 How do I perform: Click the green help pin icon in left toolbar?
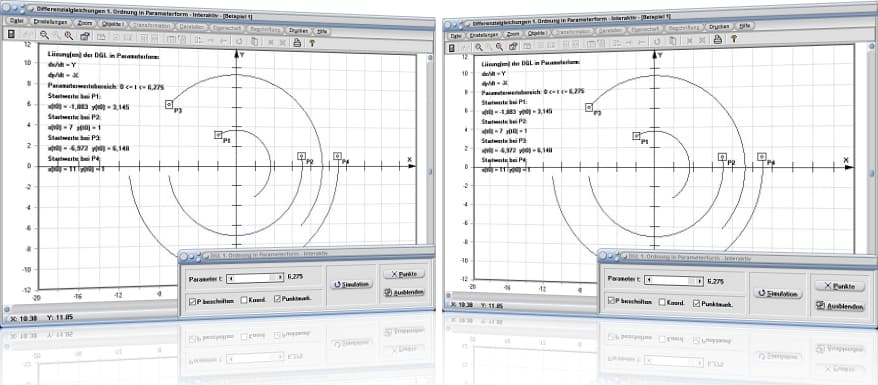click(x=312, y=43)
